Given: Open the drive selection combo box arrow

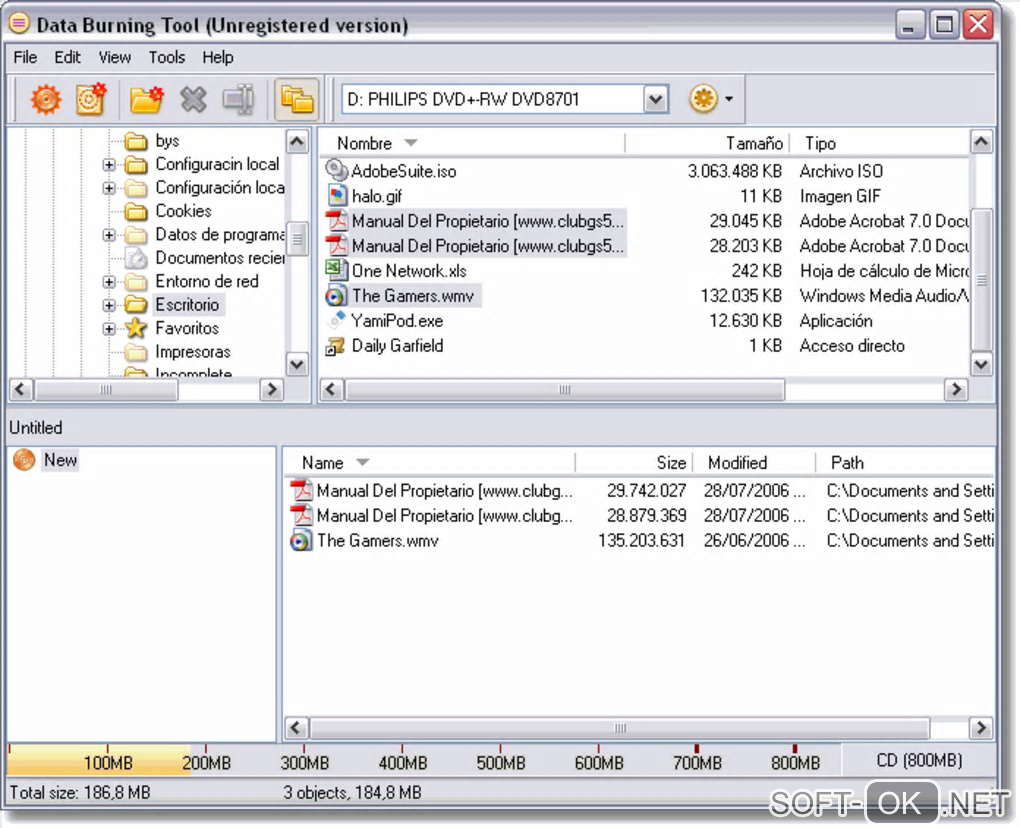Looking at the screenshot, I should pyautogui.click(x=656, y=100).
